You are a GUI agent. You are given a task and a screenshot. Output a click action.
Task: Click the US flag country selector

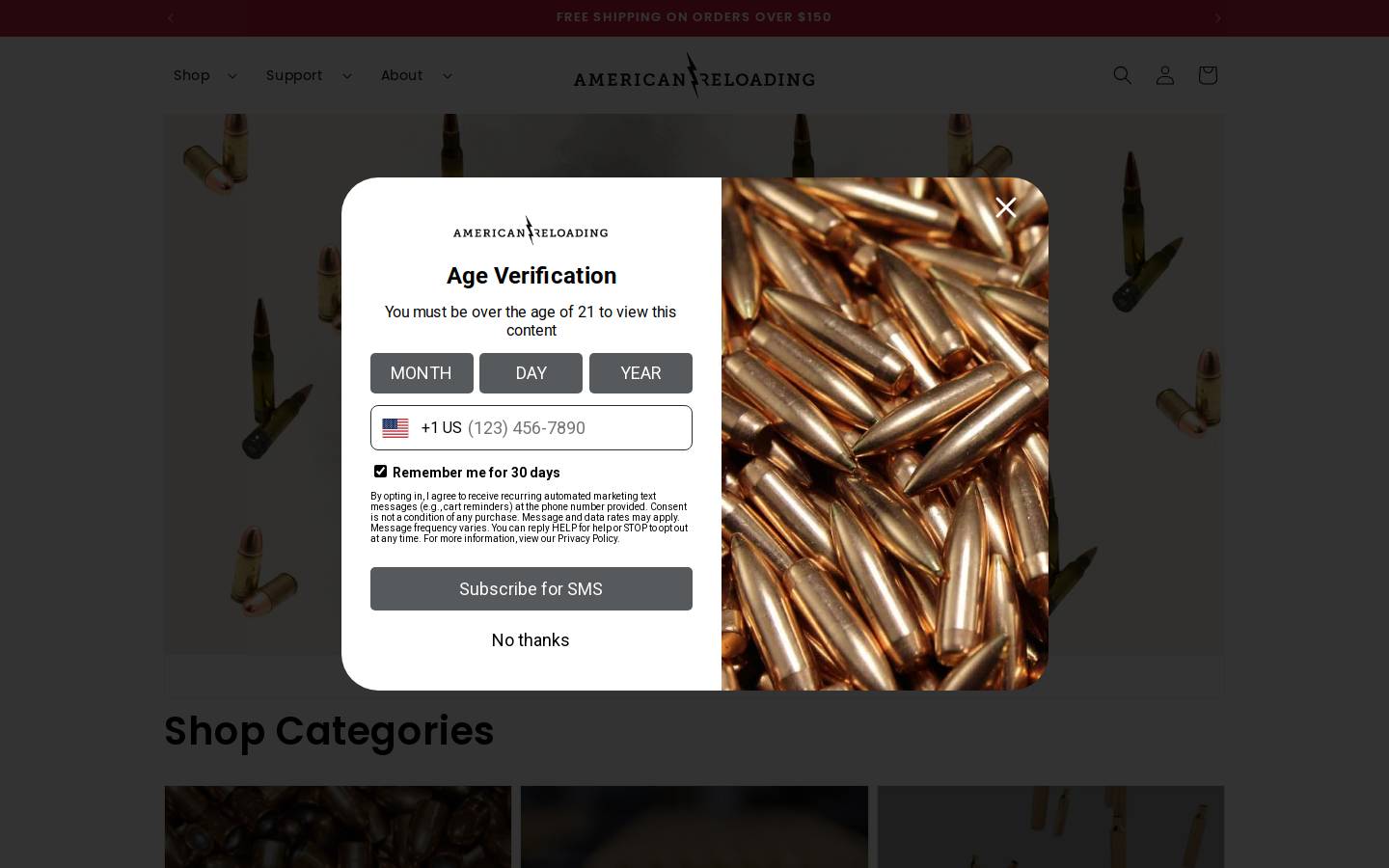coord(395,428)
